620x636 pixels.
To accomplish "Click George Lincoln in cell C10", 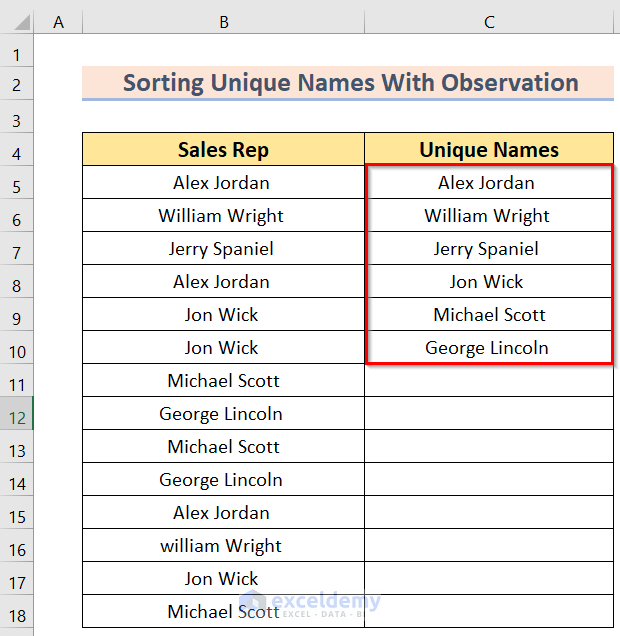I will click(x=488, y=348).
